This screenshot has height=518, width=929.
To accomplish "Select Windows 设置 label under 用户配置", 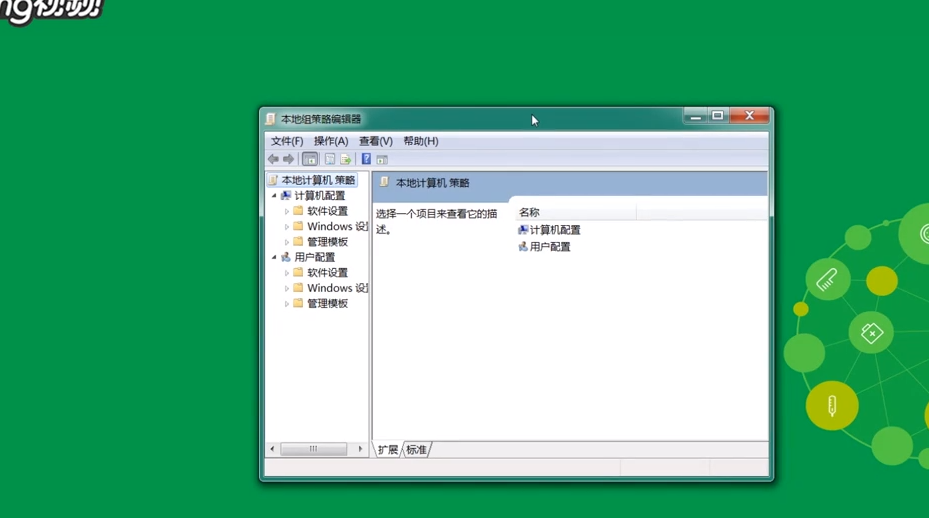I will coord(338,288).
